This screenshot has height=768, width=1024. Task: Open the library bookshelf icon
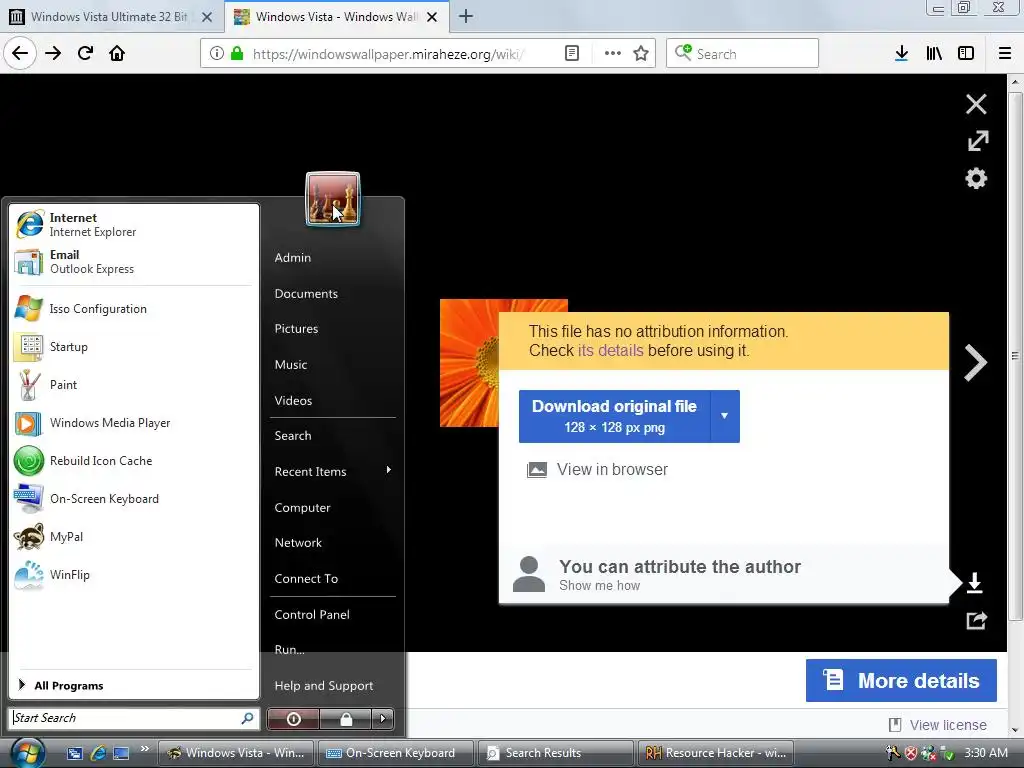934,54
